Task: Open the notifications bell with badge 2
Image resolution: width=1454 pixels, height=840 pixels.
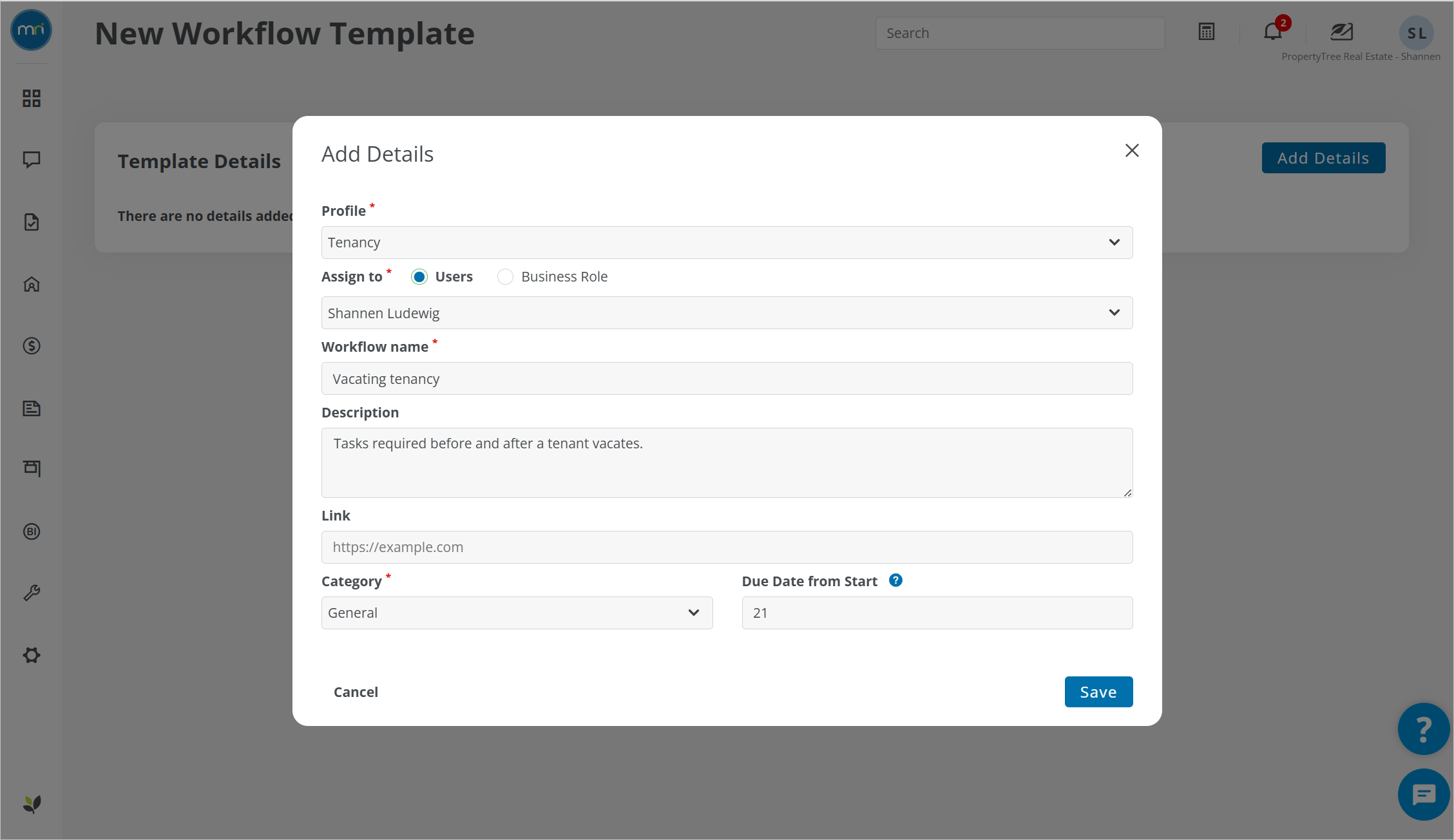Action: point(1274,30)
